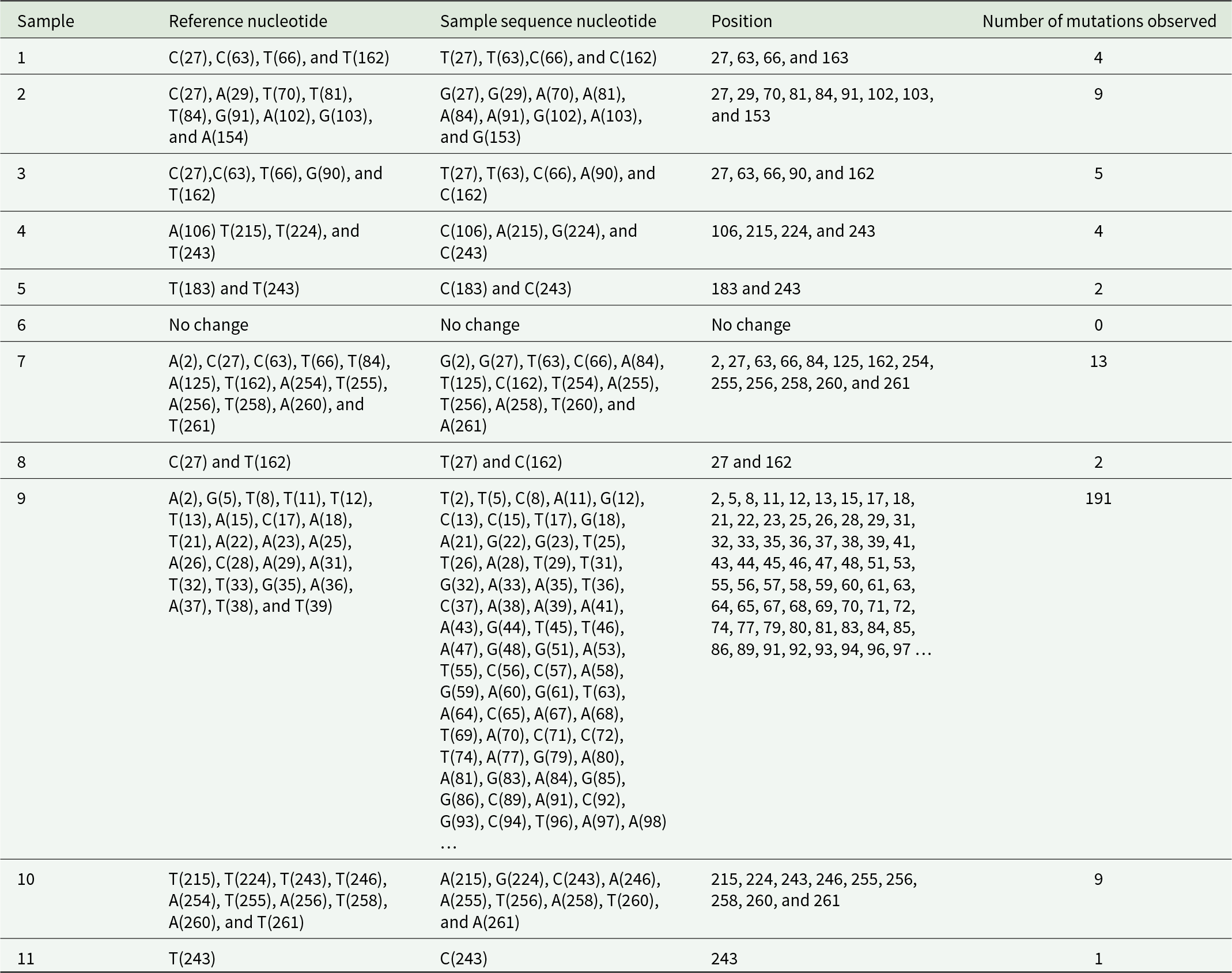Click the Position column header

[x=742, y=21]
